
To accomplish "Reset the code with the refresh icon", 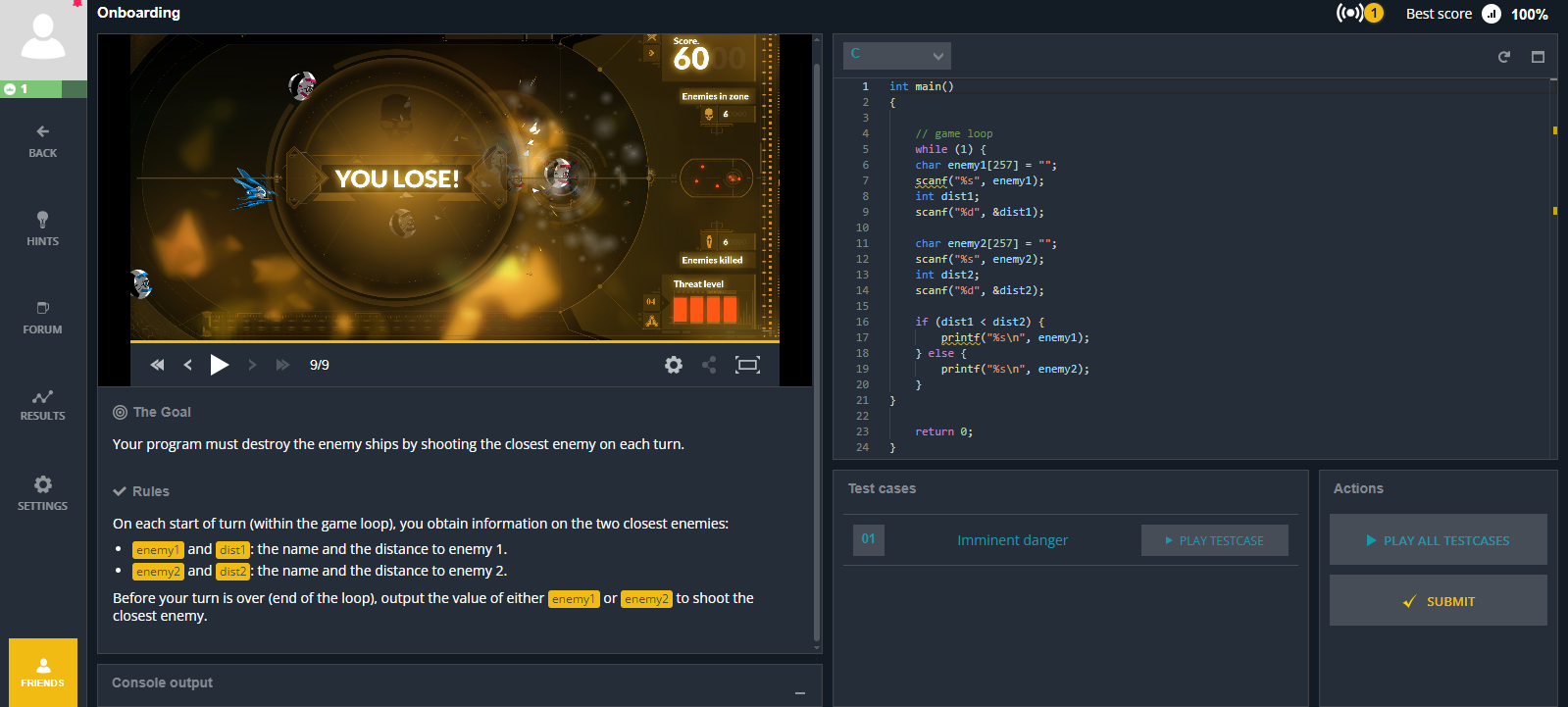I will coord(1503,57).
